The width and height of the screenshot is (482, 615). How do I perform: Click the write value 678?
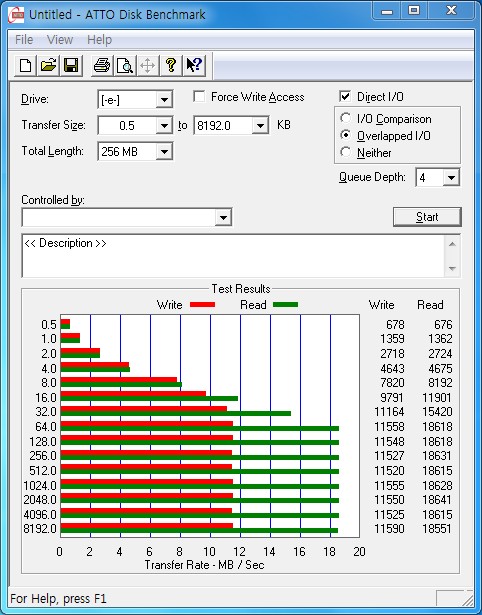(395, 325)
